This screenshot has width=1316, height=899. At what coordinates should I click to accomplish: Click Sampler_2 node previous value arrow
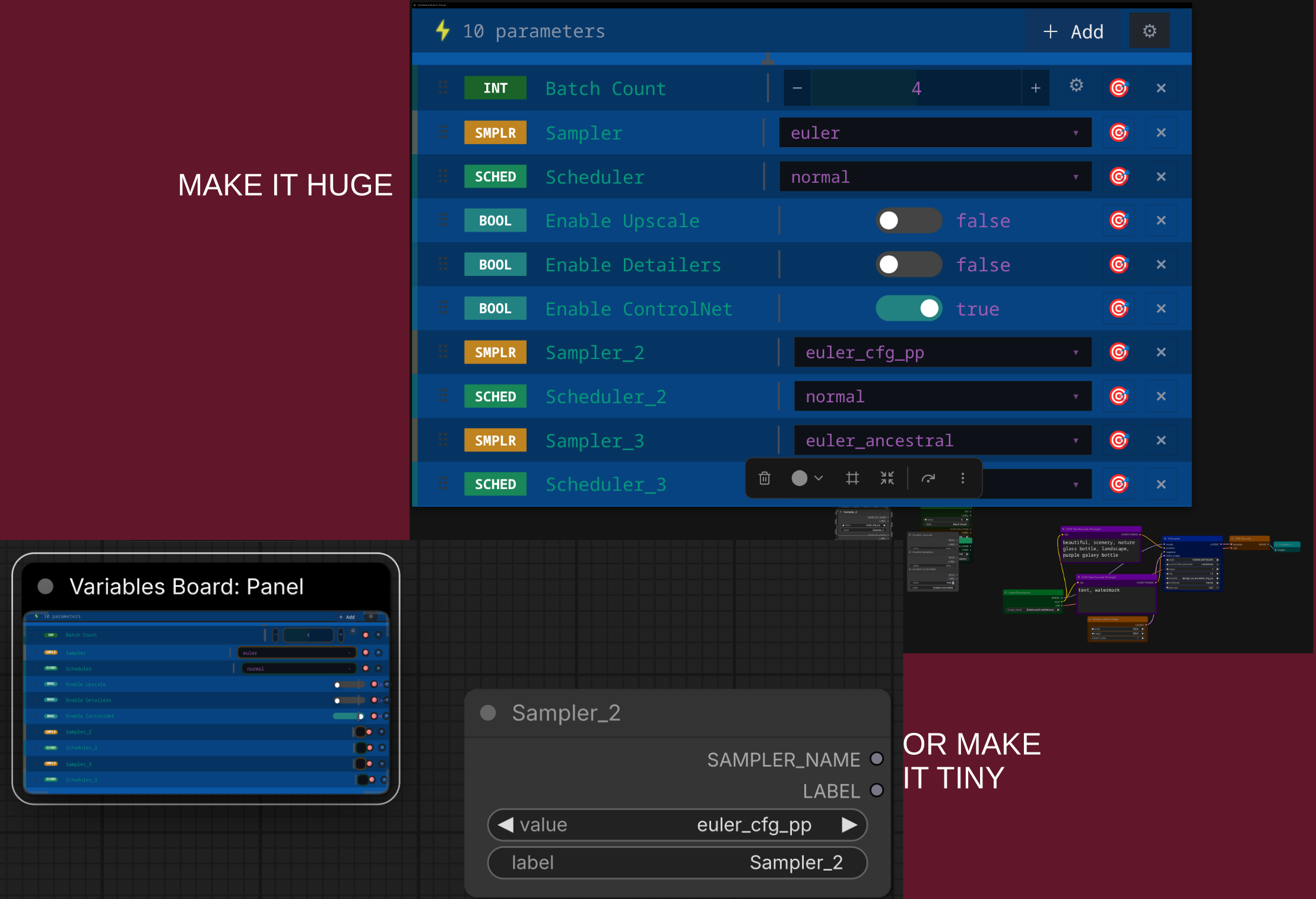[x=506, y=825]
